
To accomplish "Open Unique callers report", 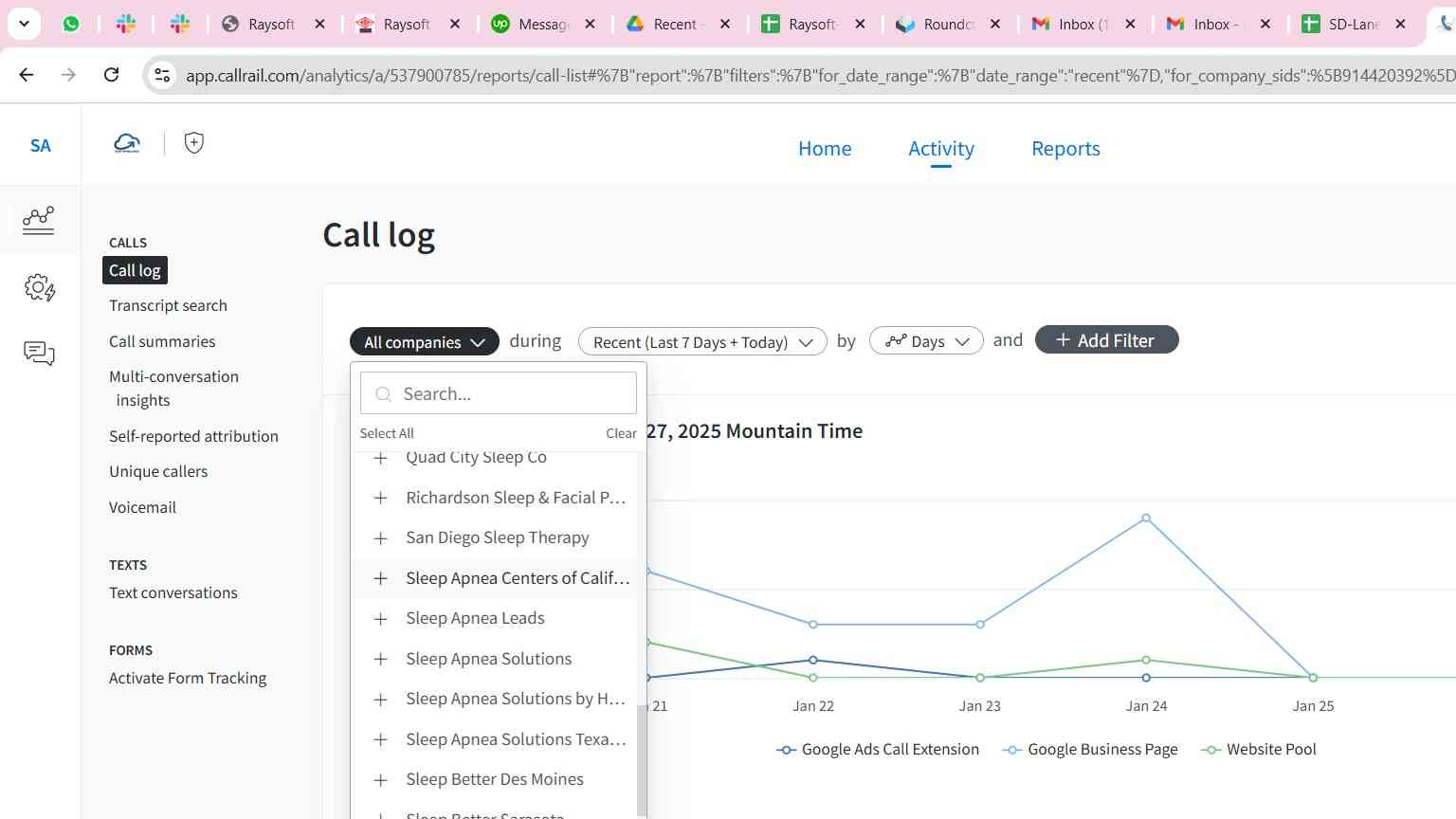I will tap(158, 471).
